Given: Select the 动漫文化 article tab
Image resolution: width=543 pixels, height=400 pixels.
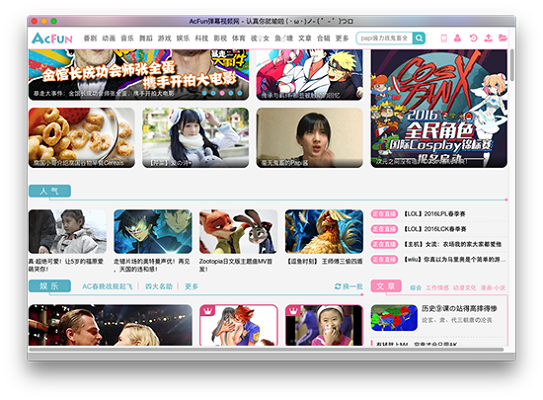Looking at the screenshot, I should [x=464, y=288].
